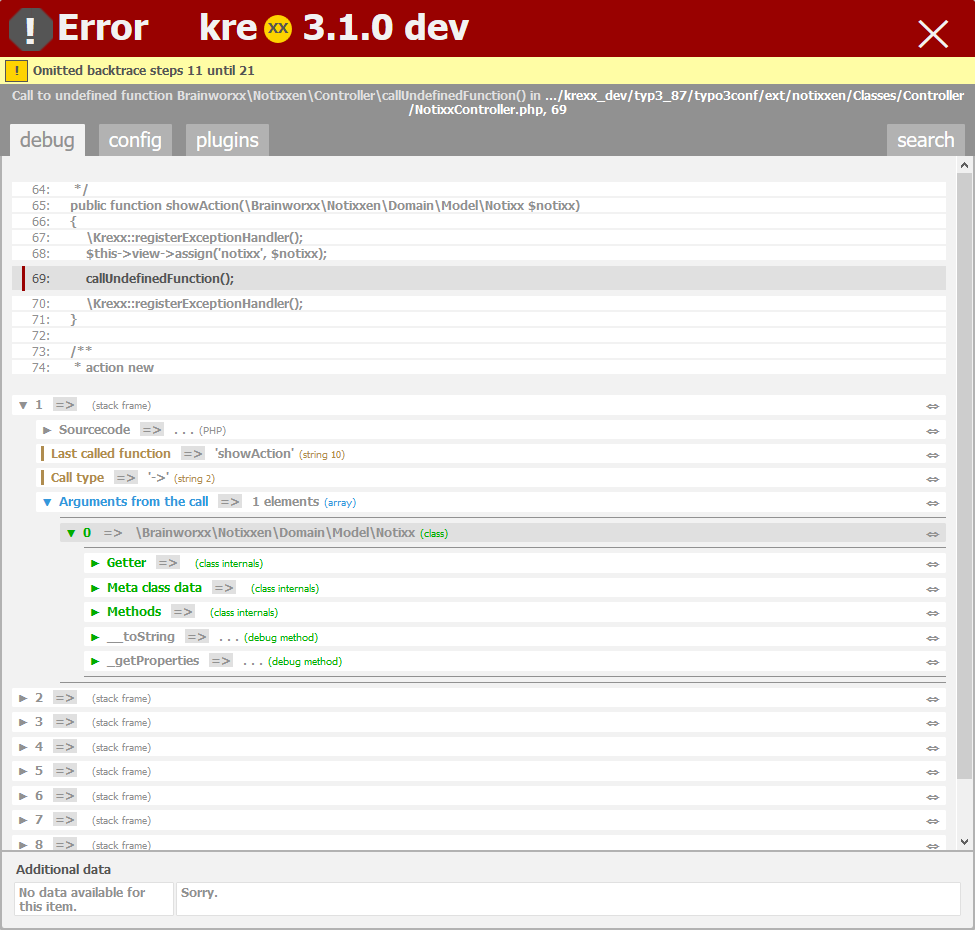Viewport: 975px width, 930px height.
Task: Open the search tab
Action: (925, 140)
